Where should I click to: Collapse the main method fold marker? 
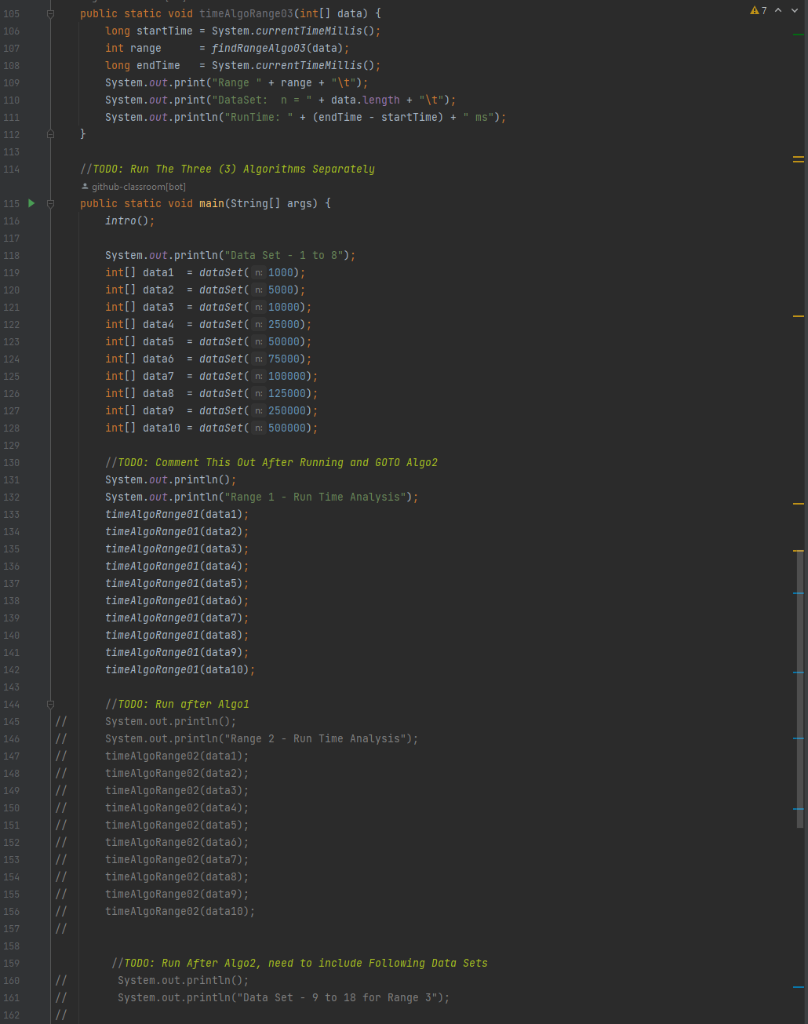coord(48,203)
